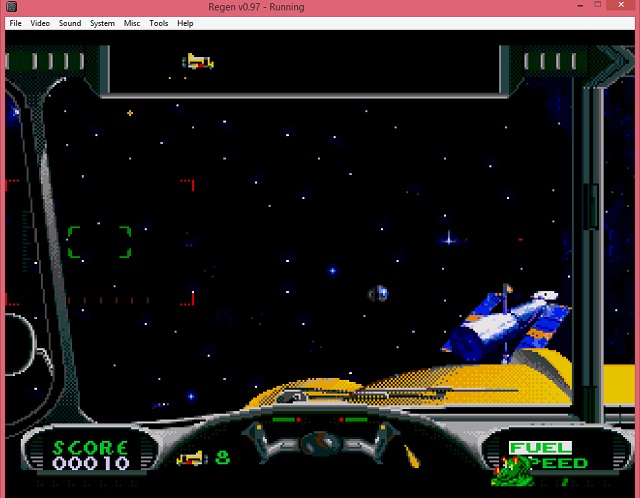Click the cockpit steering yoke center
The image size is (640, 498).
[320, 443]
